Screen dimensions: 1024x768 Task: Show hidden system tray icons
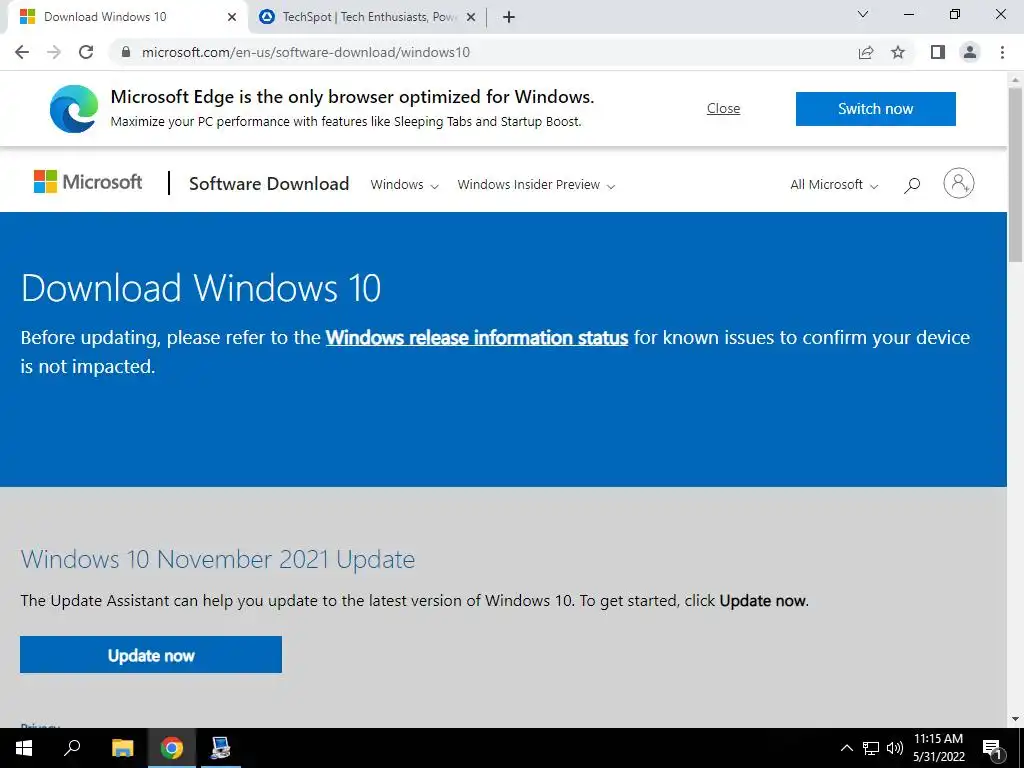pyautogui.click(x=846, y=748)
